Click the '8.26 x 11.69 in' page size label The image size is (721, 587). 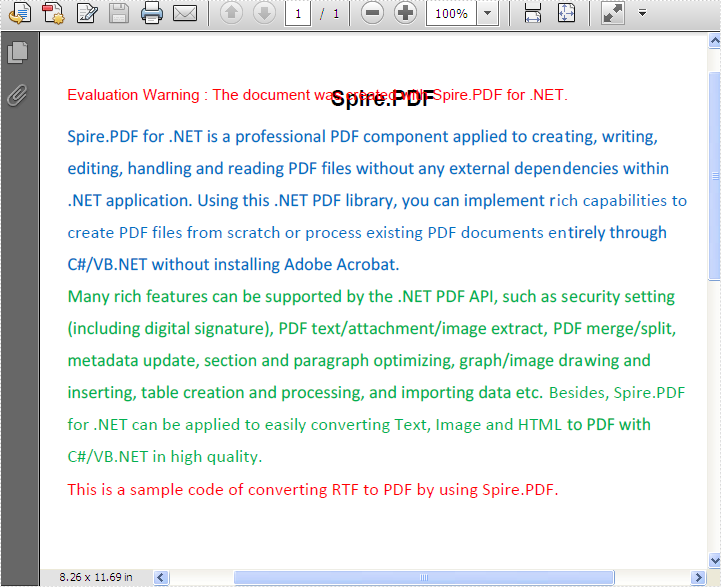[x=96, y=577]
